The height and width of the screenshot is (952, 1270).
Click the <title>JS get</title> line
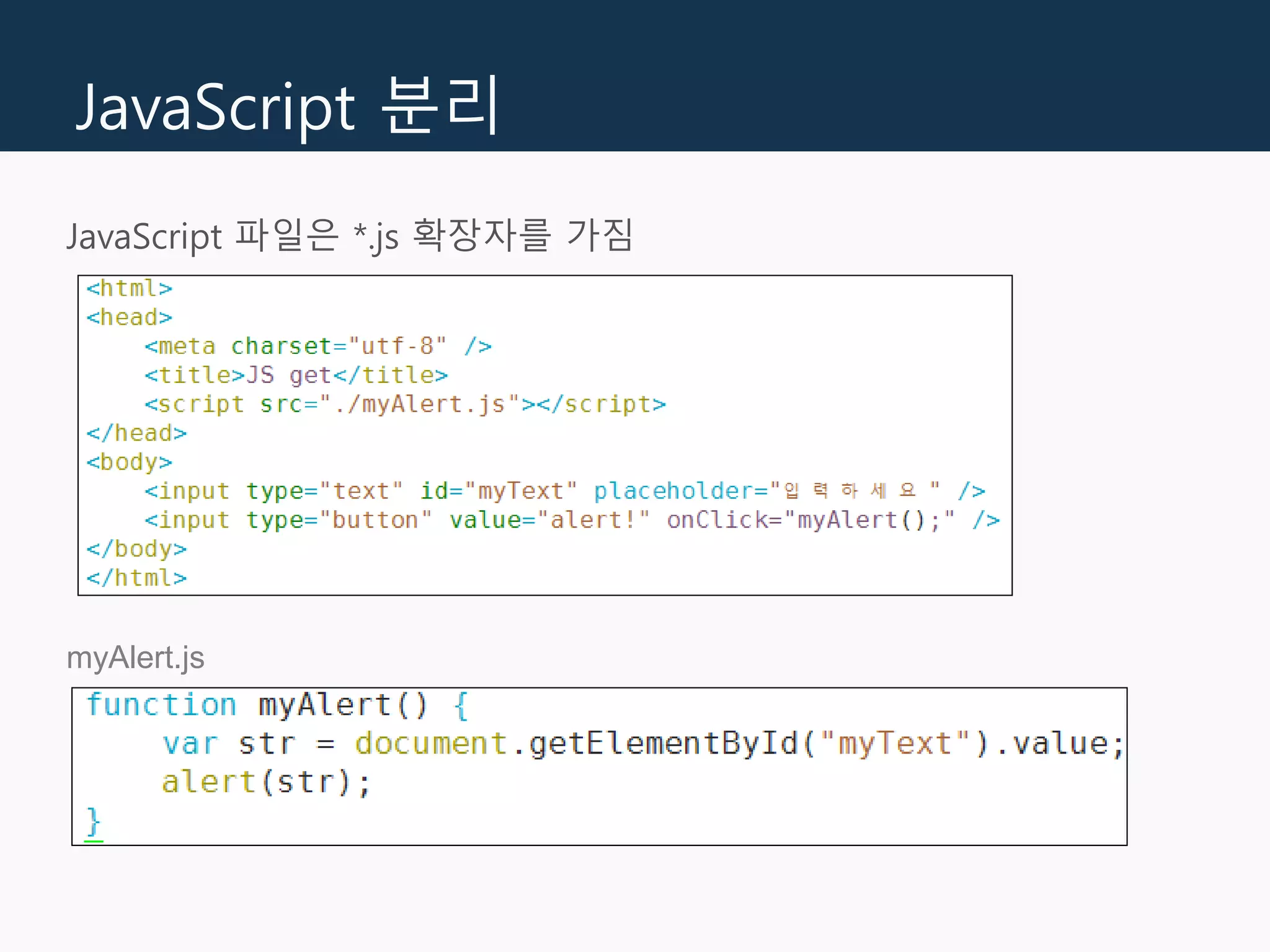(x=296, y=376)
